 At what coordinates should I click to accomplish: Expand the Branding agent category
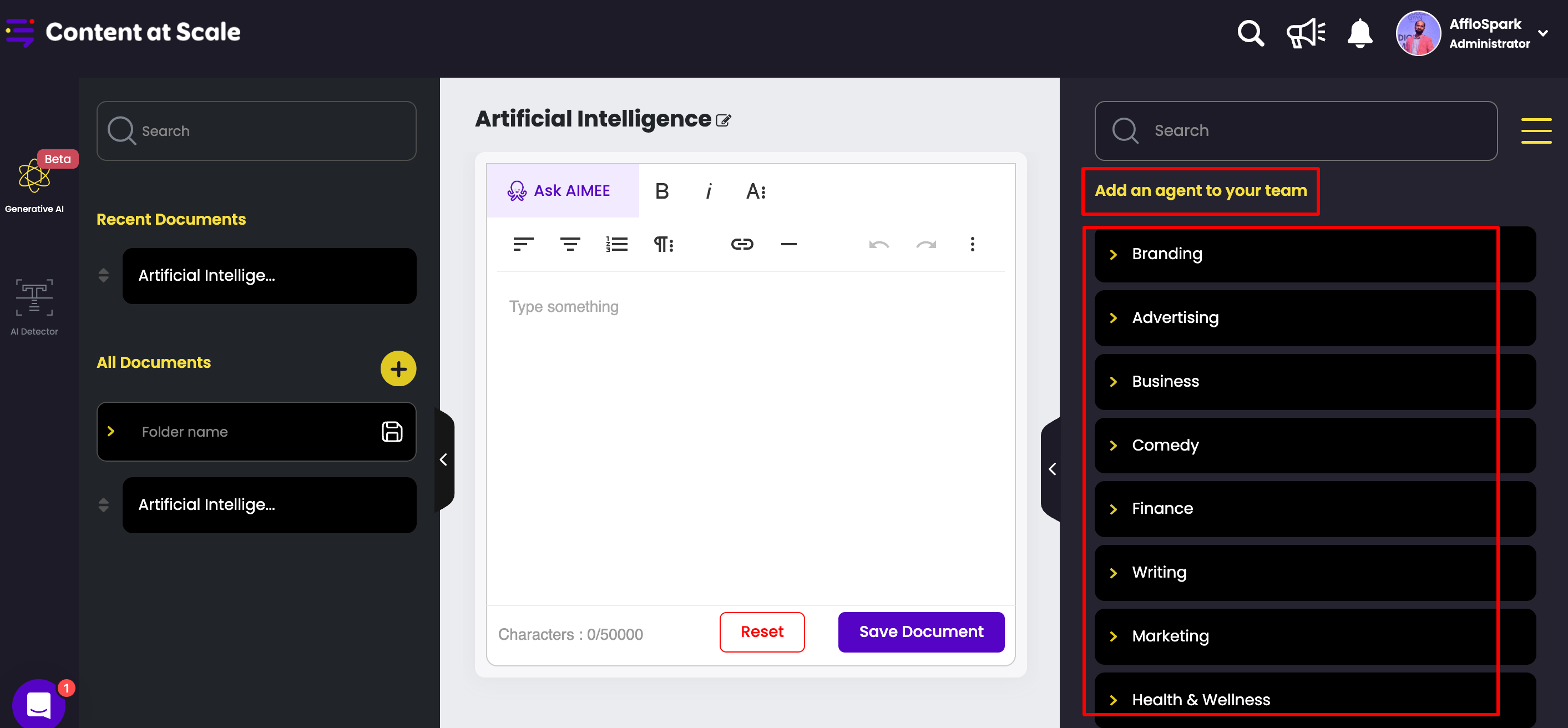click(x=1114, y=255)
